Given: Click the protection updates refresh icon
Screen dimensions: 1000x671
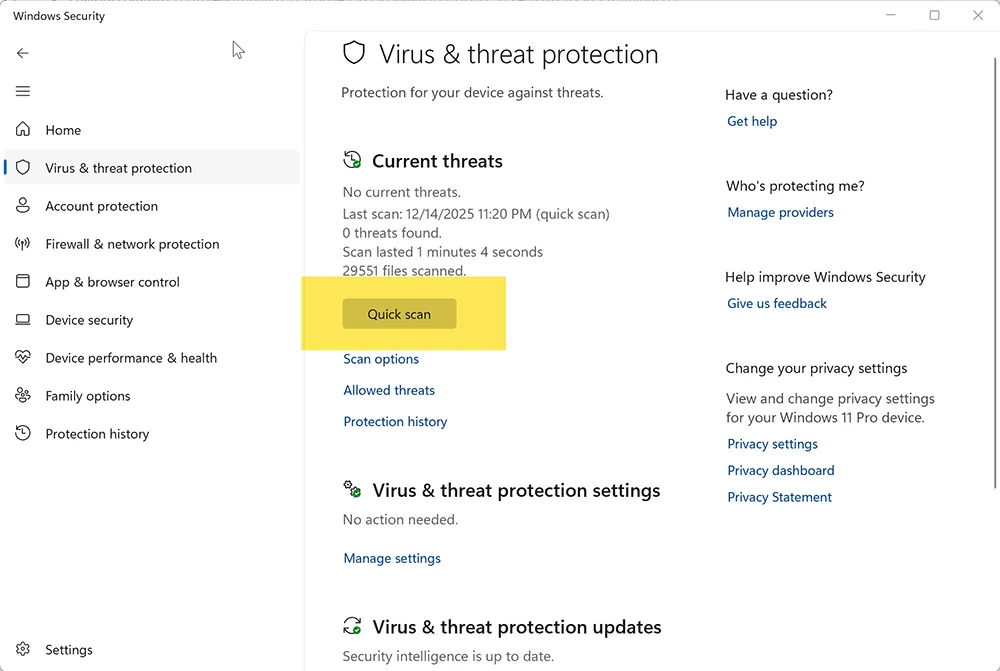Looking at the screenshot, I should tap(351, 627).
